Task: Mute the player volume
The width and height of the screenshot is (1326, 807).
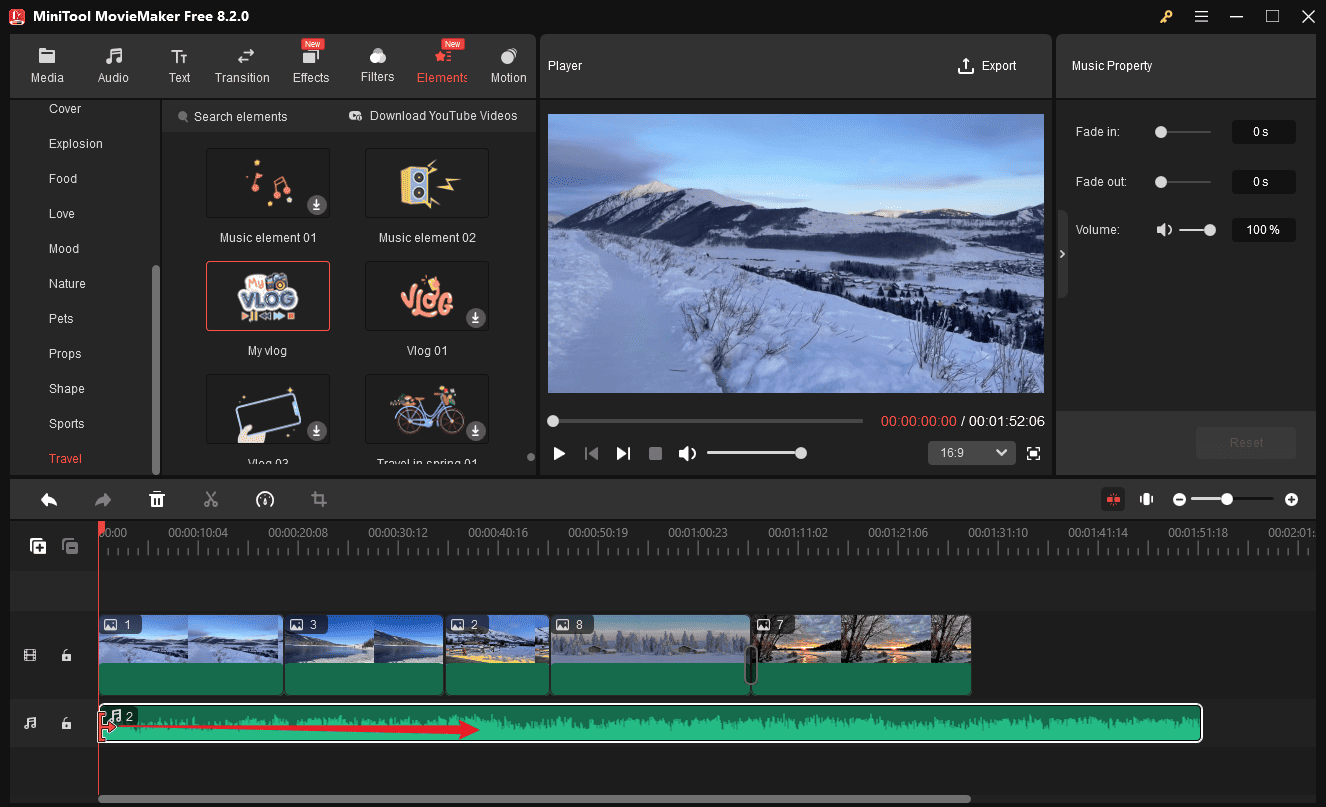Action: pos(687,454)
